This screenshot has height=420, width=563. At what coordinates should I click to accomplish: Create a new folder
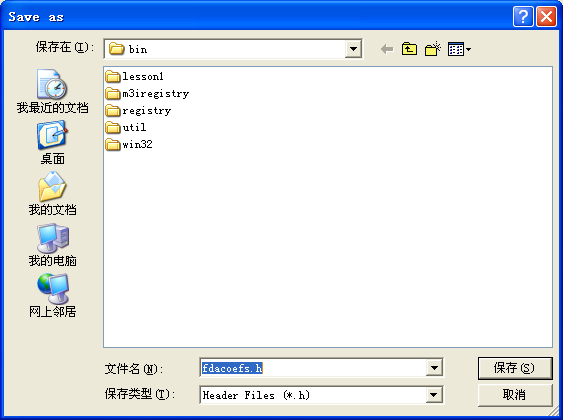pyautogui.click(x=433, y=49)
